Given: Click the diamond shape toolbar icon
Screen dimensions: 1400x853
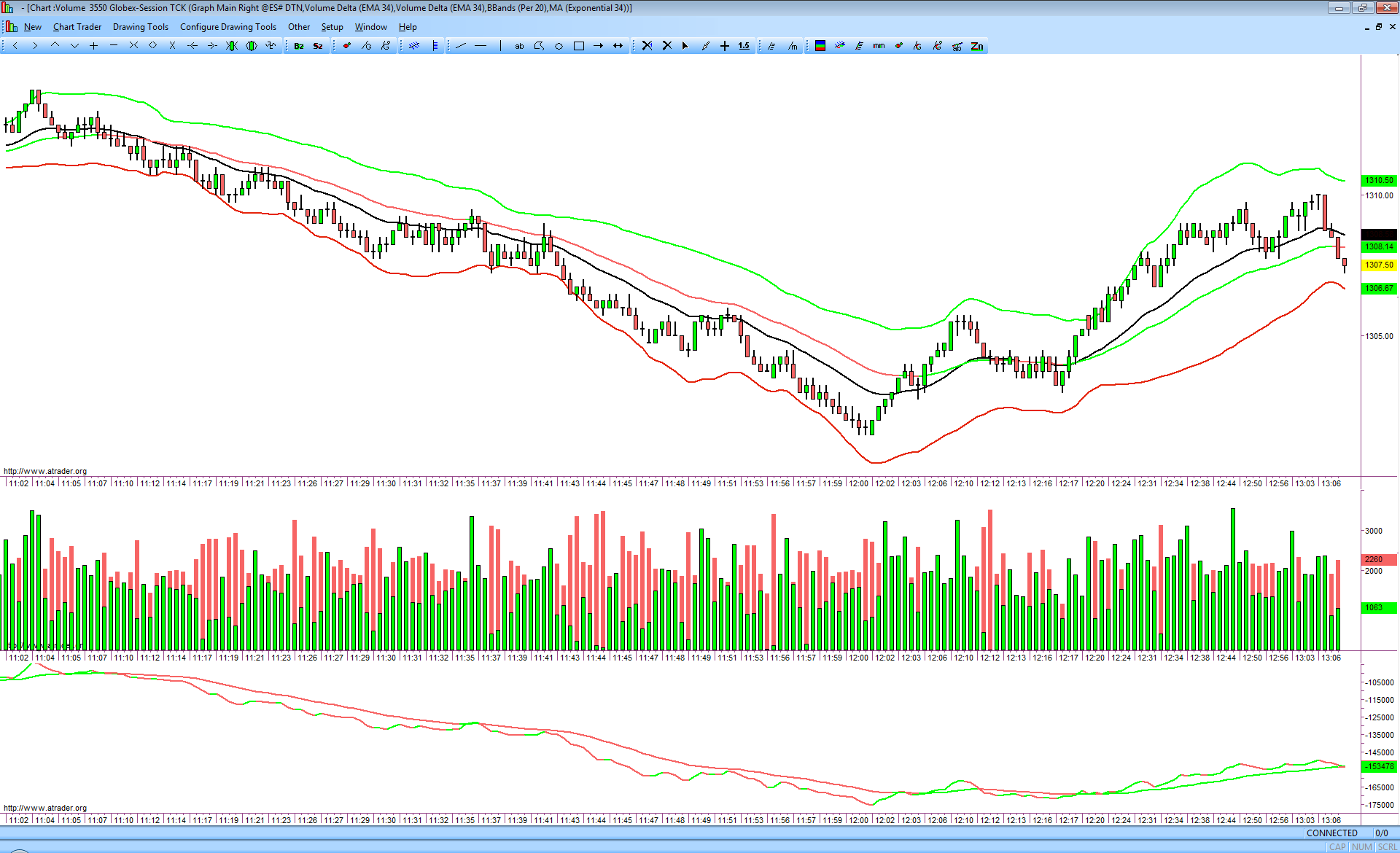Looking at the screenshot, I should click(153, 46).
